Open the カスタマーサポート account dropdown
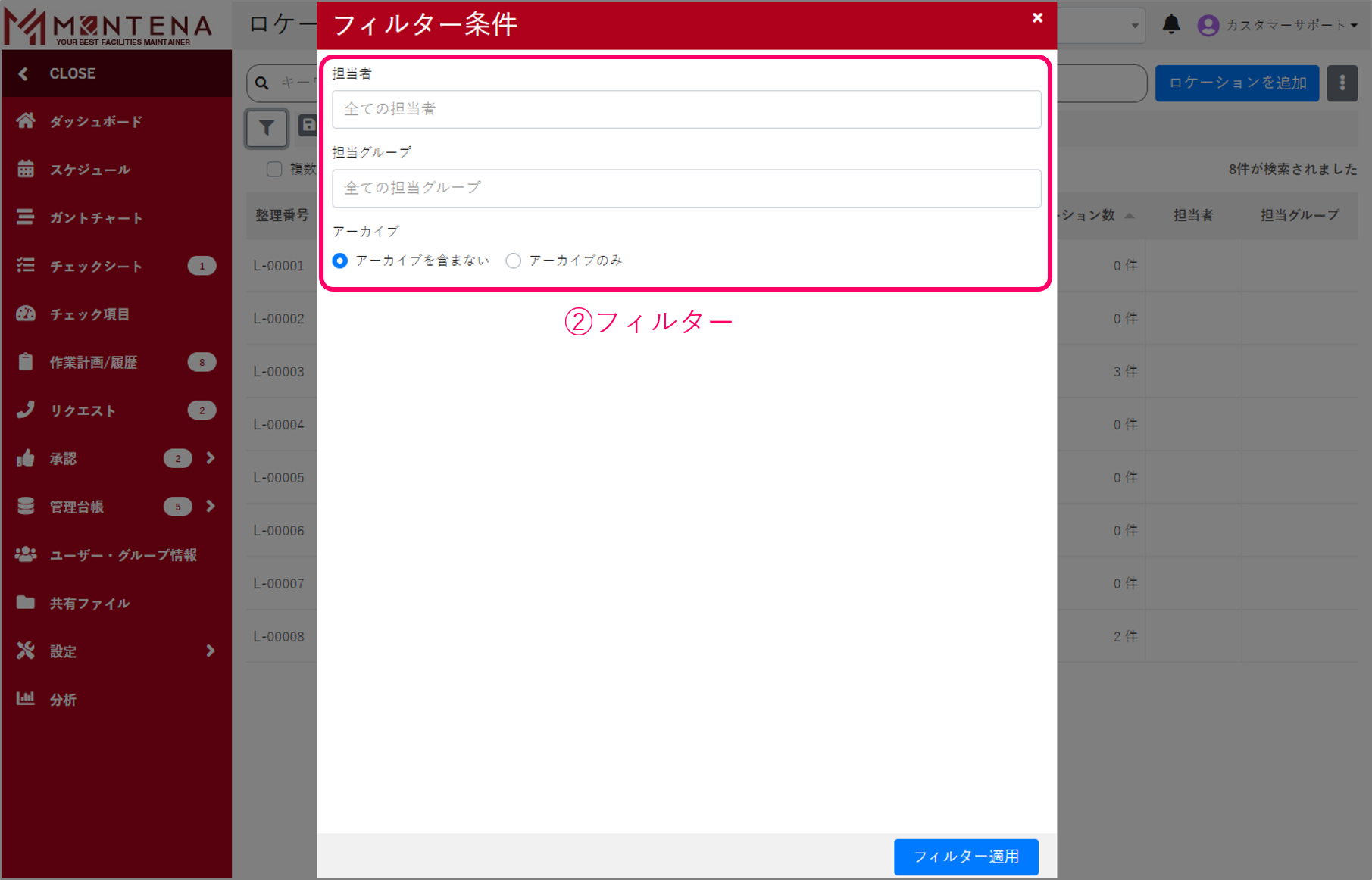The height and width of the screenshot is (880, 1372). pyautogui.click(x=1280, y=24)
